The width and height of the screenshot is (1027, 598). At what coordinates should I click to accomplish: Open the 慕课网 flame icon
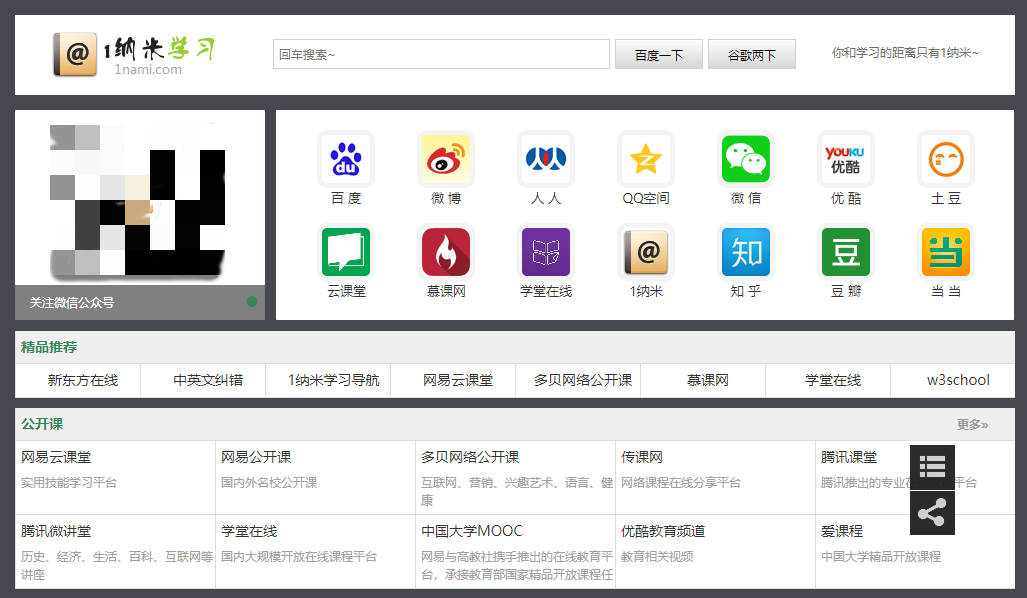tap(446, 252)
